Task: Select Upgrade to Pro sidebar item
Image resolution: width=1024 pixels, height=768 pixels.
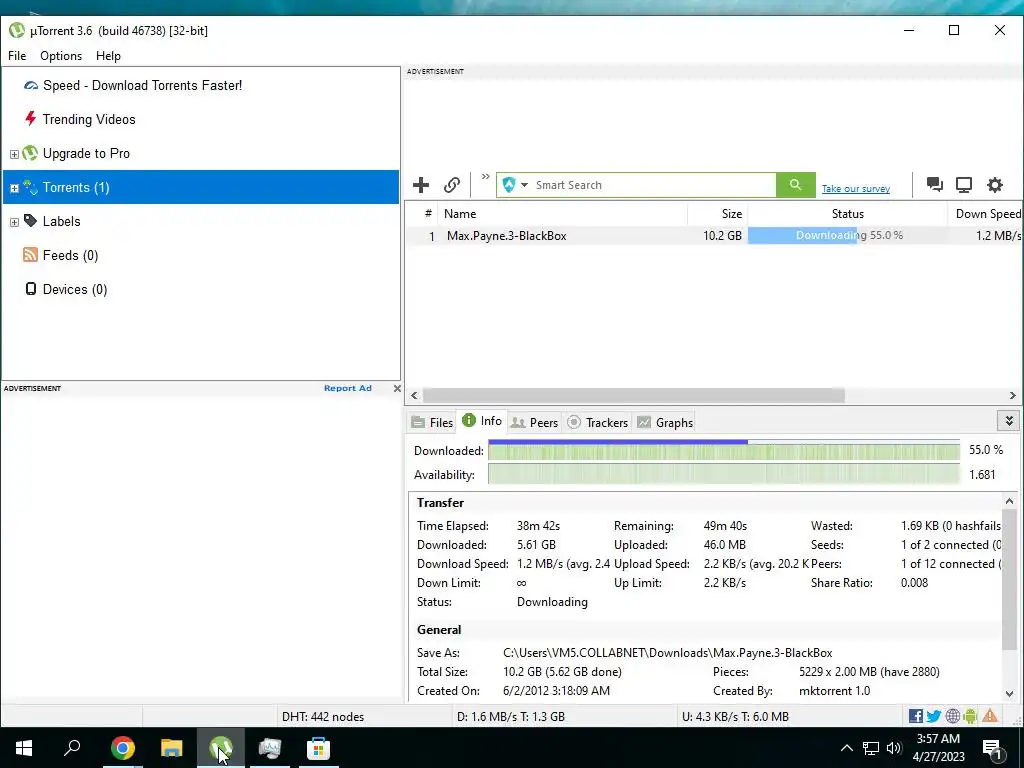Action: (86, 153)
